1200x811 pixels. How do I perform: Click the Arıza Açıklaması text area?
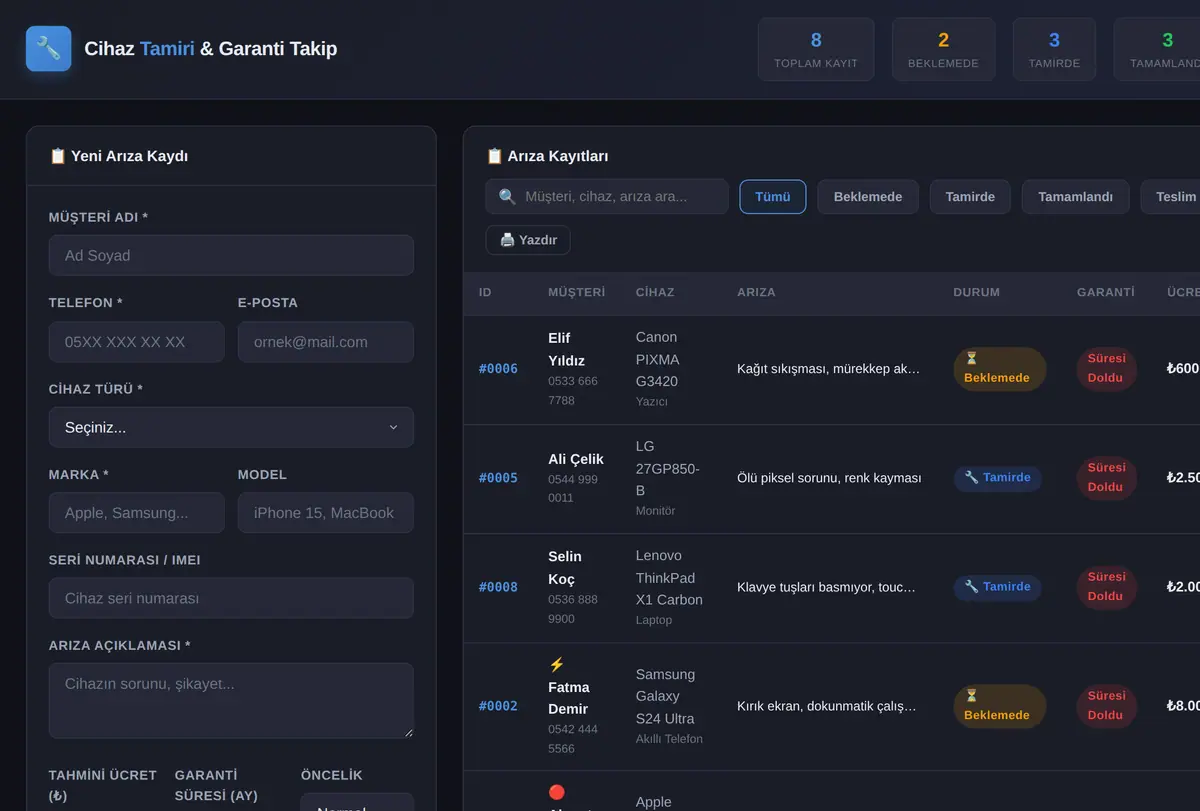click(231, 701)
